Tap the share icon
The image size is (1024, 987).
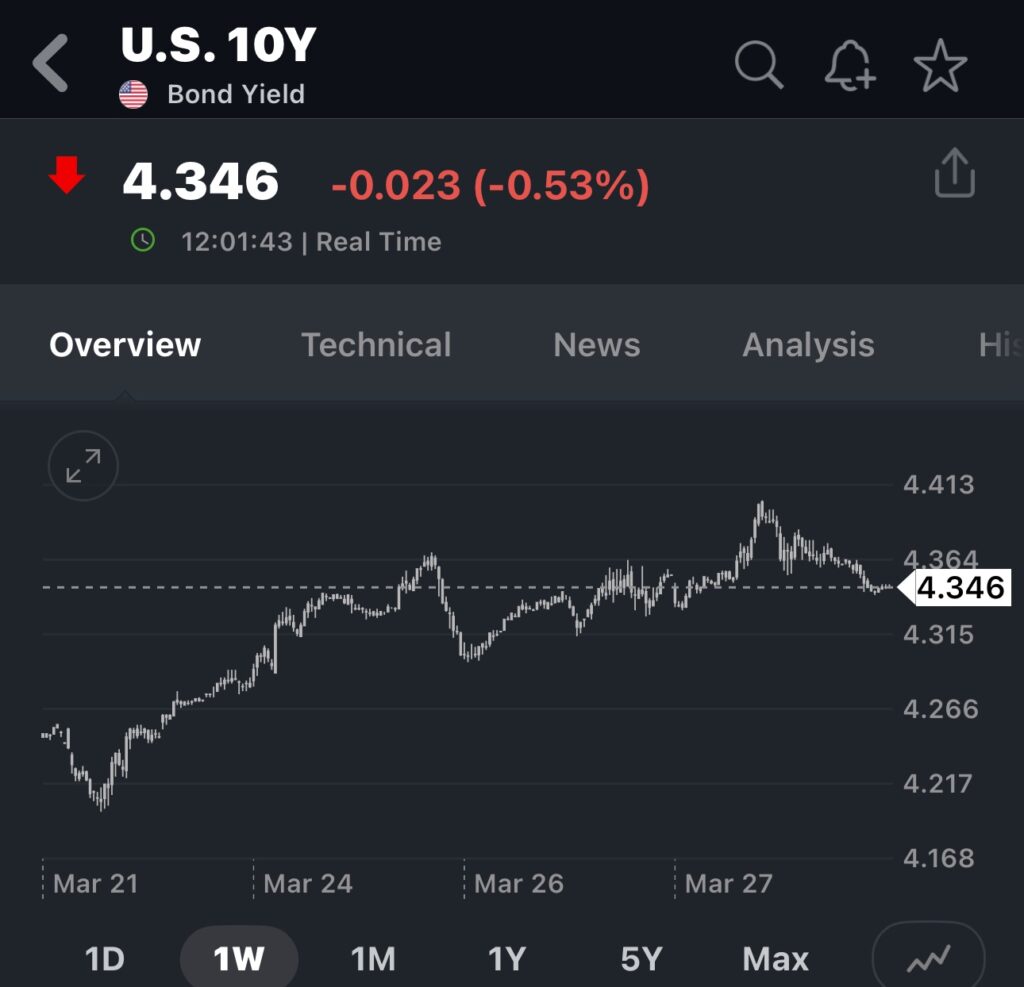(x=954, y=174)
